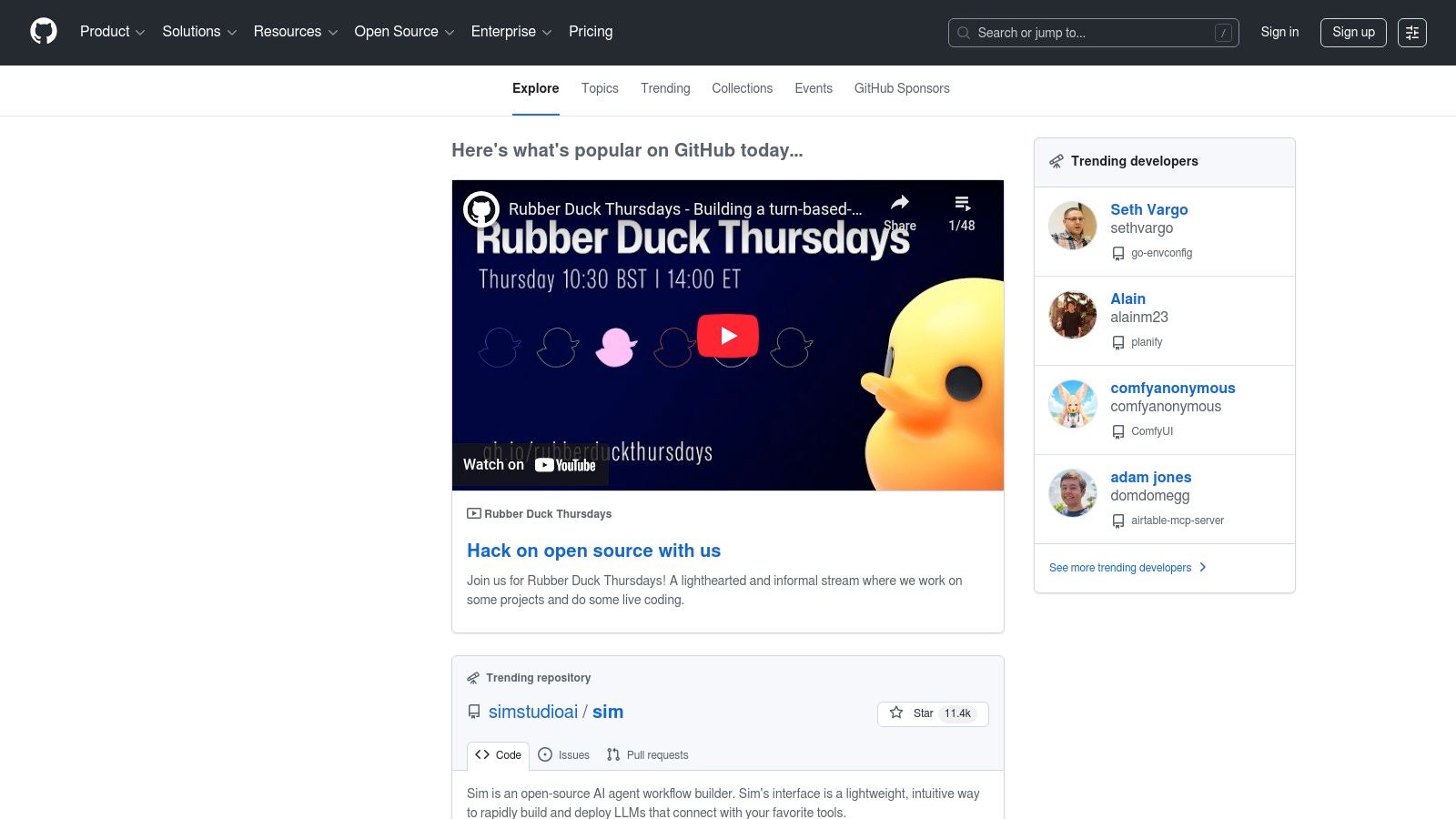Open the planify repository link
This screenshot has height=819, width=1456.
click(x=1147, y=342)
